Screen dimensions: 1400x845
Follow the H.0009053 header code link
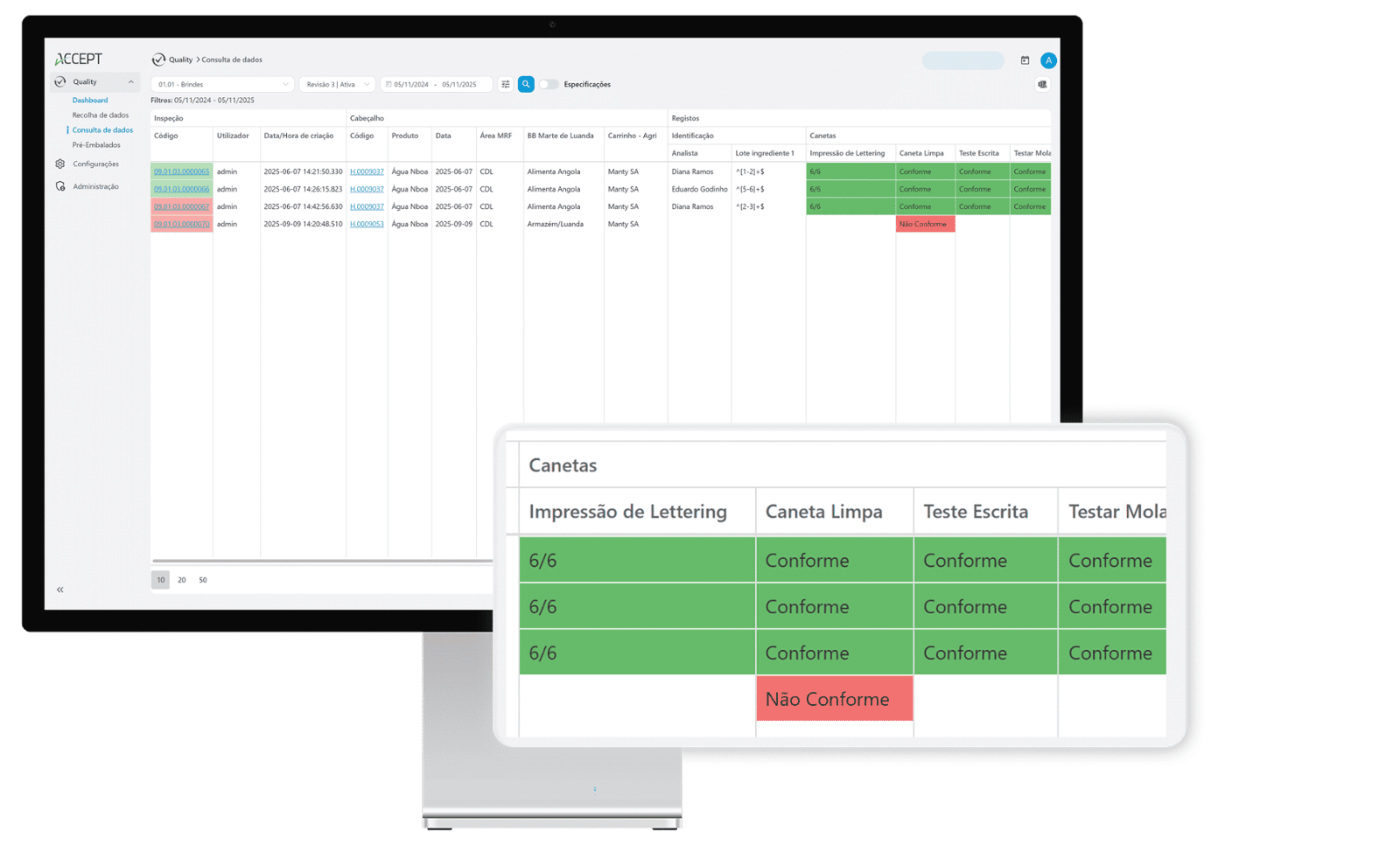[366, 224]
